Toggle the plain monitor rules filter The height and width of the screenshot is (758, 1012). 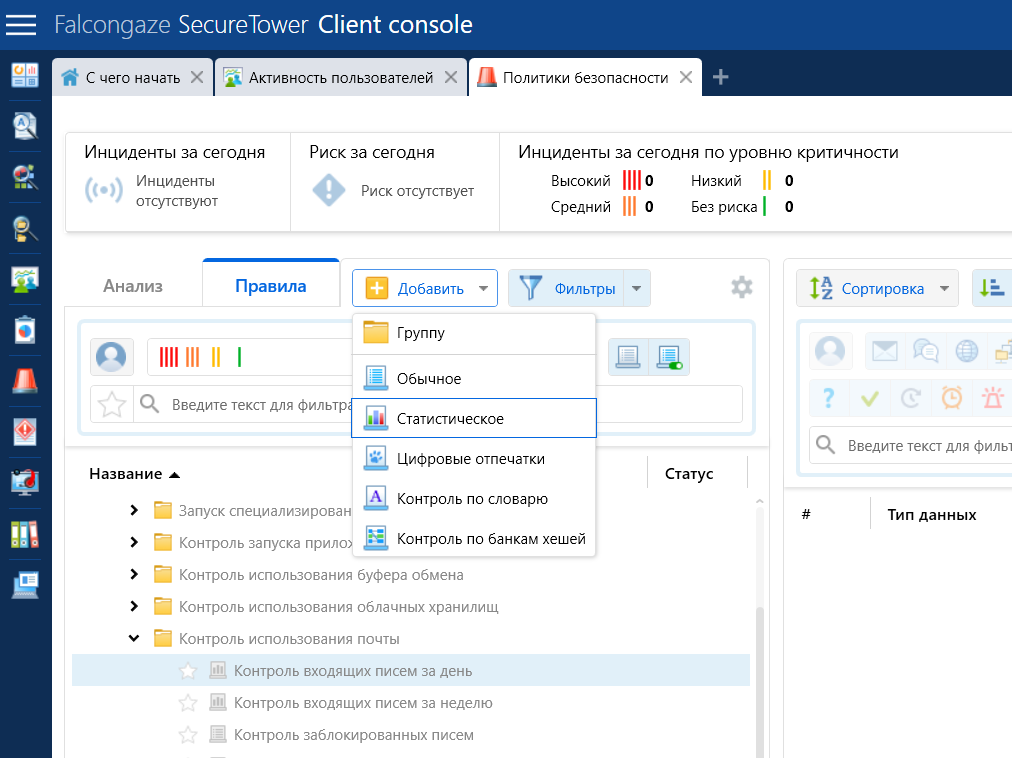click(628, 357)
